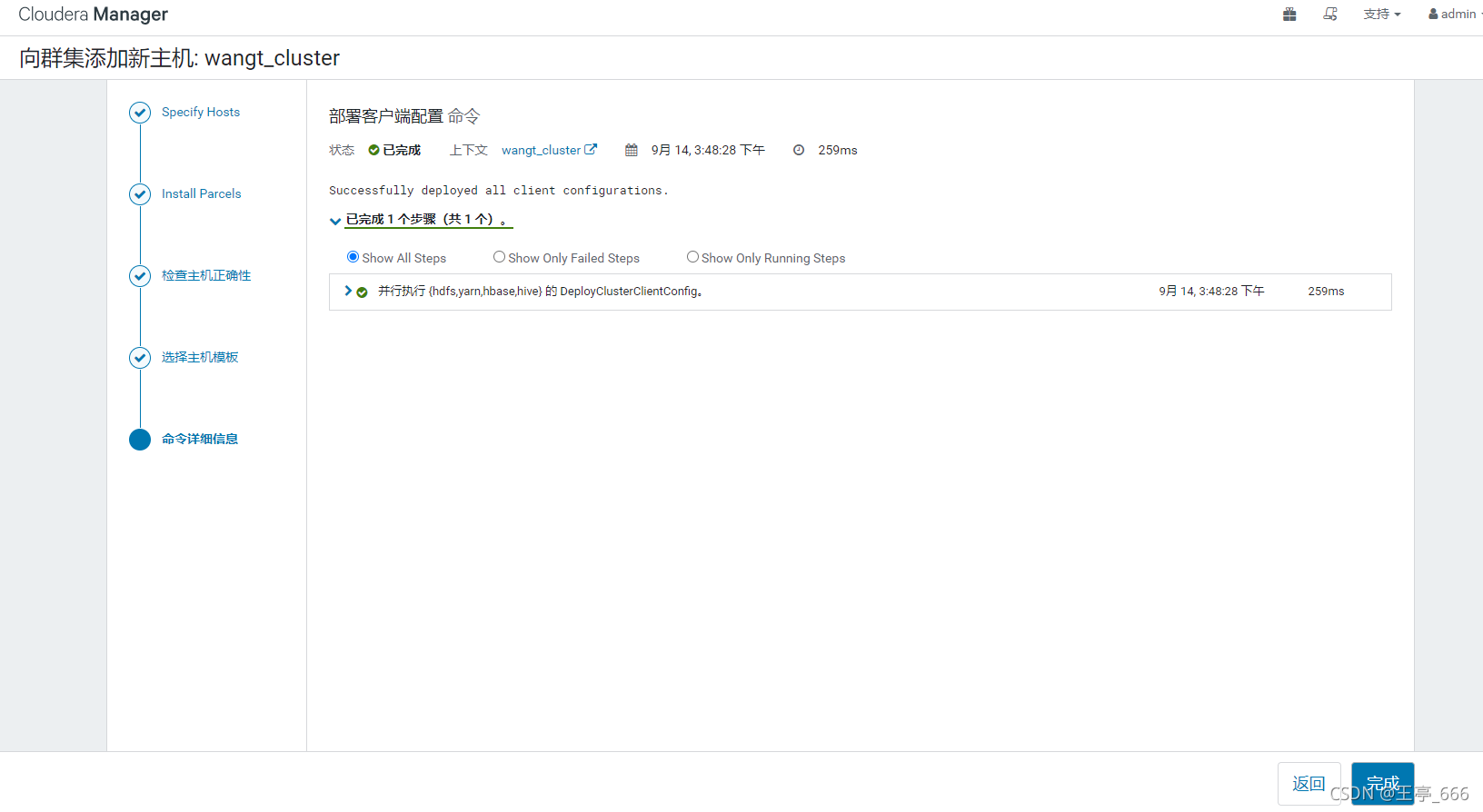Click the green 已完成 status check icon
The width and height of the screenshot is (1483, 812).
pyautogui.click(x=373, y=151)
